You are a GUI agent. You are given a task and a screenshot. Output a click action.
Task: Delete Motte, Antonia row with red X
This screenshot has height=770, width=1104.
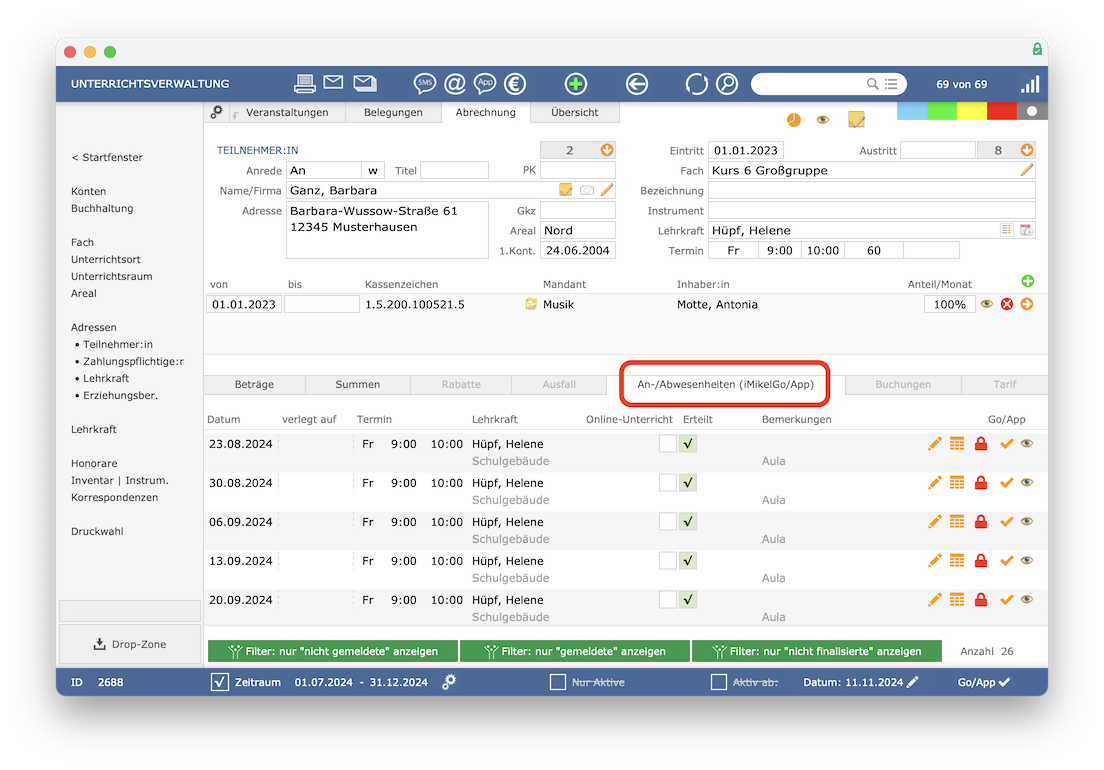[x=1007, y=304]
